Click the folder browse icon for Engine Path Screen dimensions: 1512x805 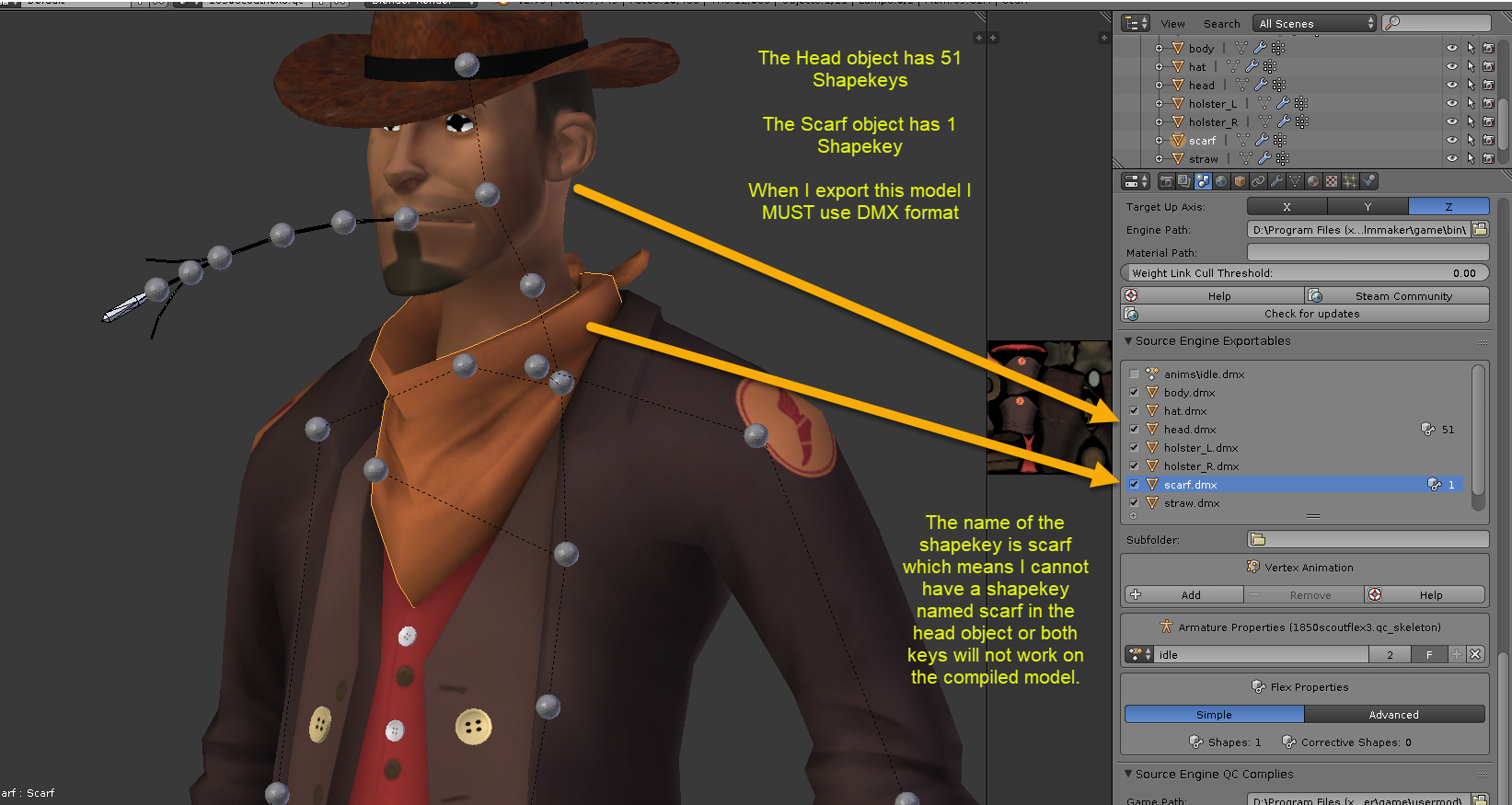tap(1480, 229)
